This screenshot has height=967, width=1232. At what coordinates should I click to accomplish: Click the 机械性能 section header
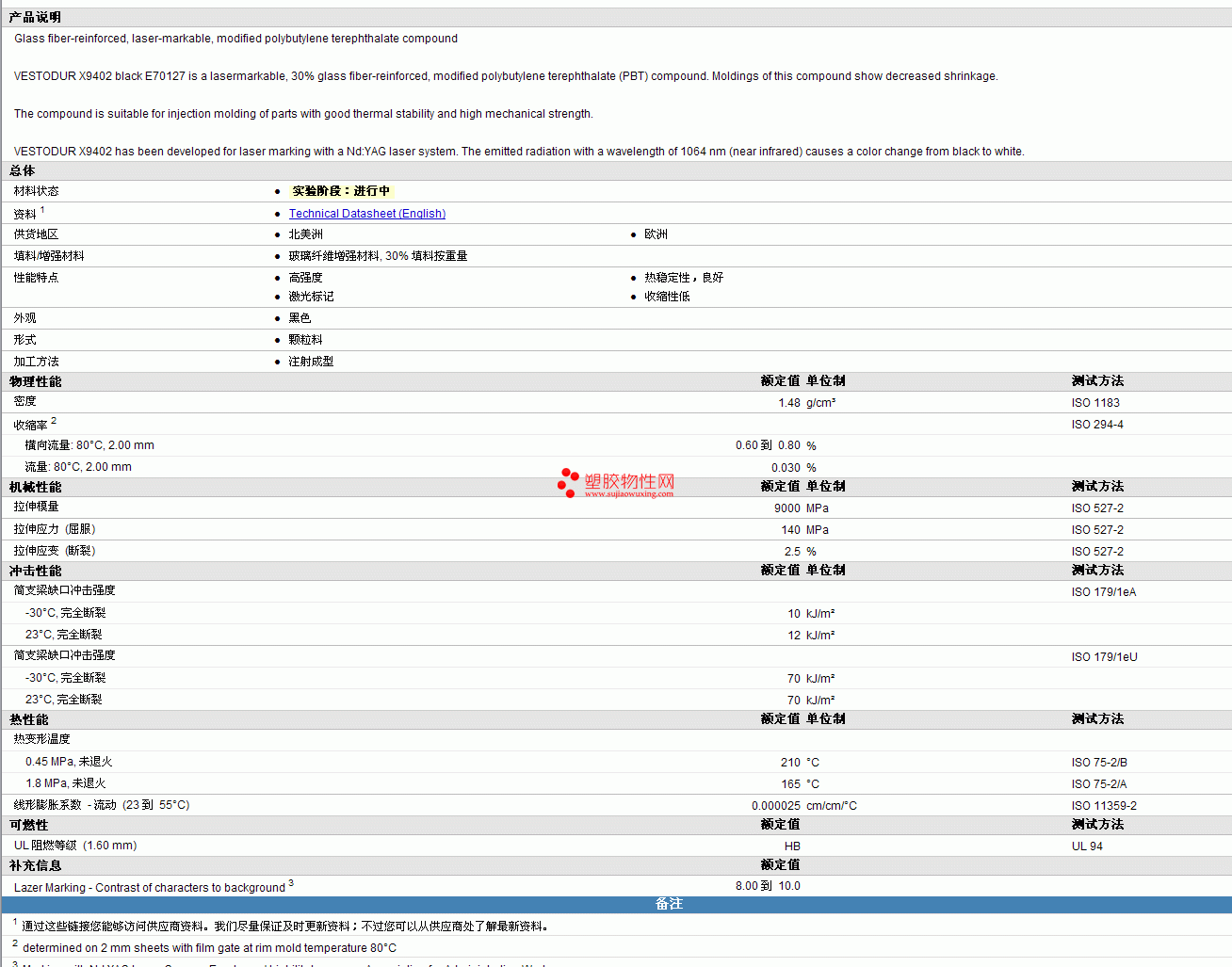35,488
